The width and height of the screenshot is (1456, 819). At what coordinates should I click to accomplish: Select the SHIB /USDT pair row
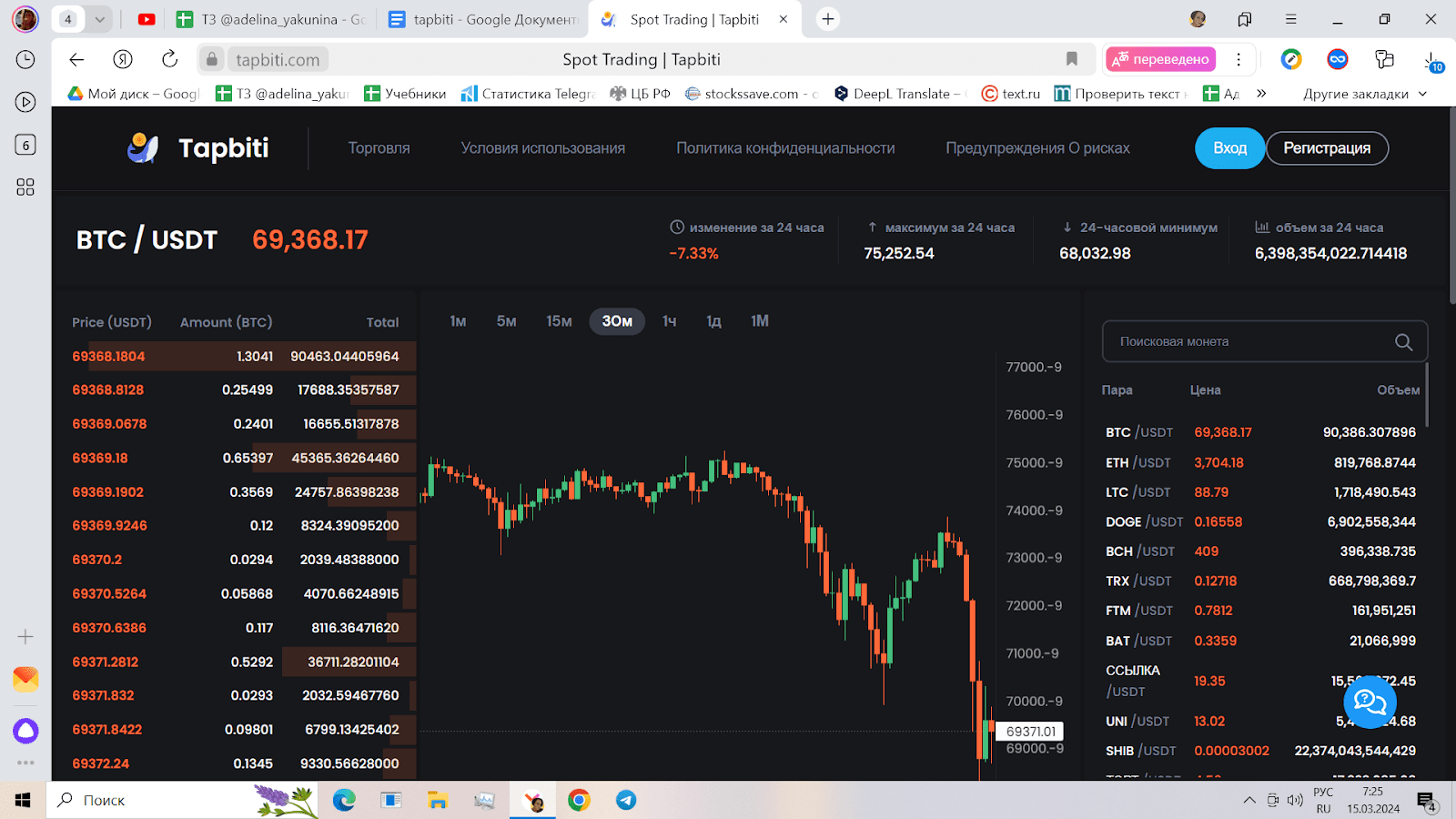(x=1260, y=751)
